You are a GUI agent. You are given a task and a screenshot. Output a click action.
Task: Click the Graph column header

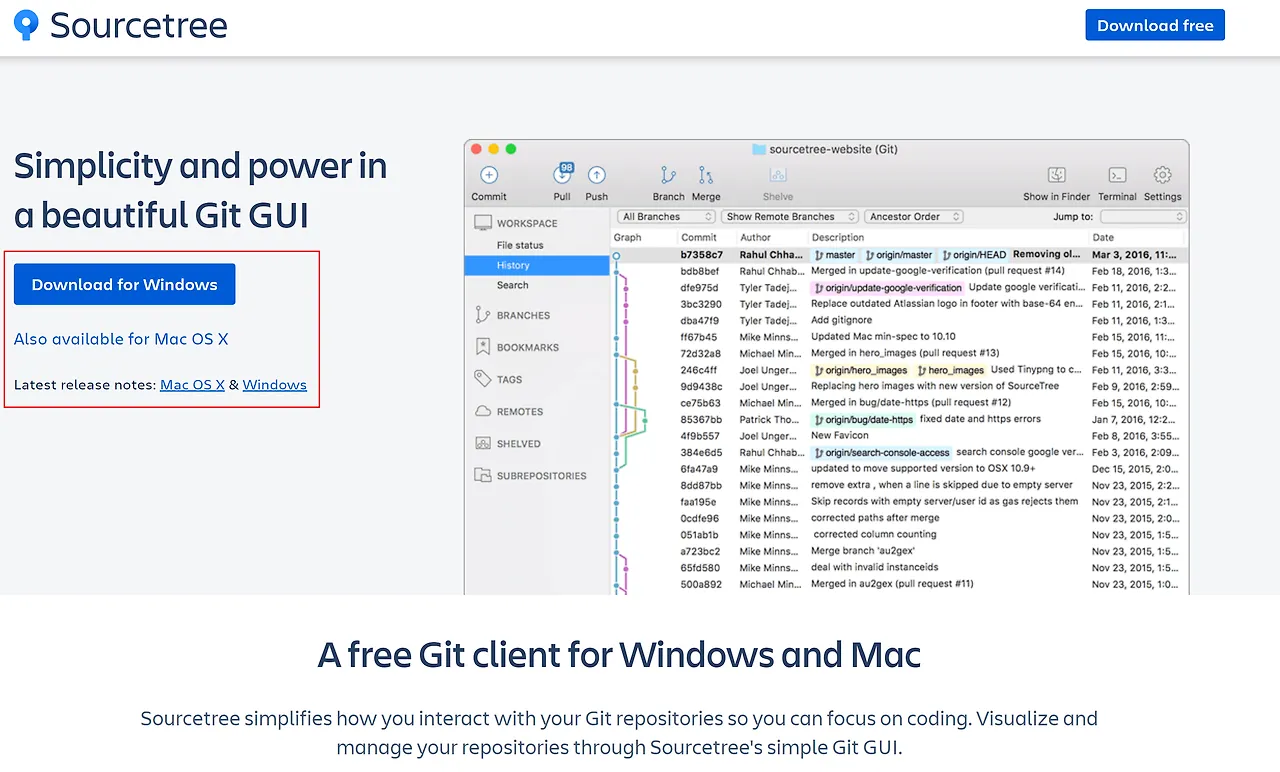pyautogui.click(x=628, y=237)
